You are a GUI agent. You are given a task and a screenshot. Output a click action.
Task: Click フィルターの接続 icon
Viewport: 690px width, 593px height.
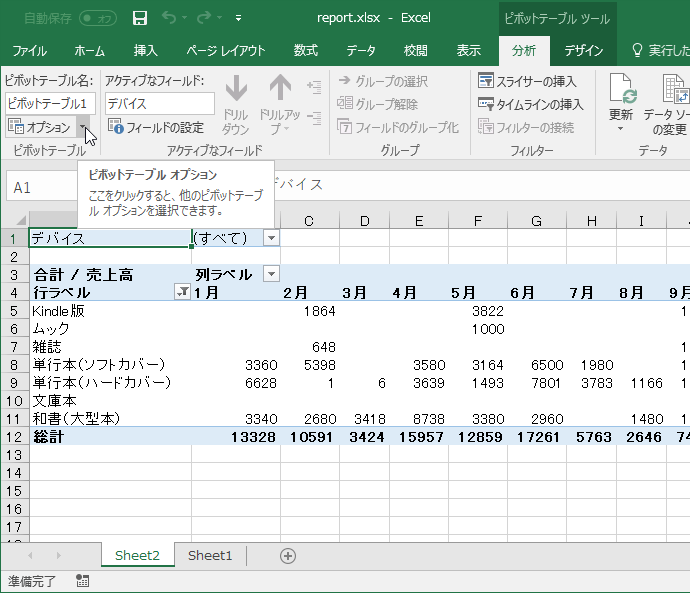point(486,127)
